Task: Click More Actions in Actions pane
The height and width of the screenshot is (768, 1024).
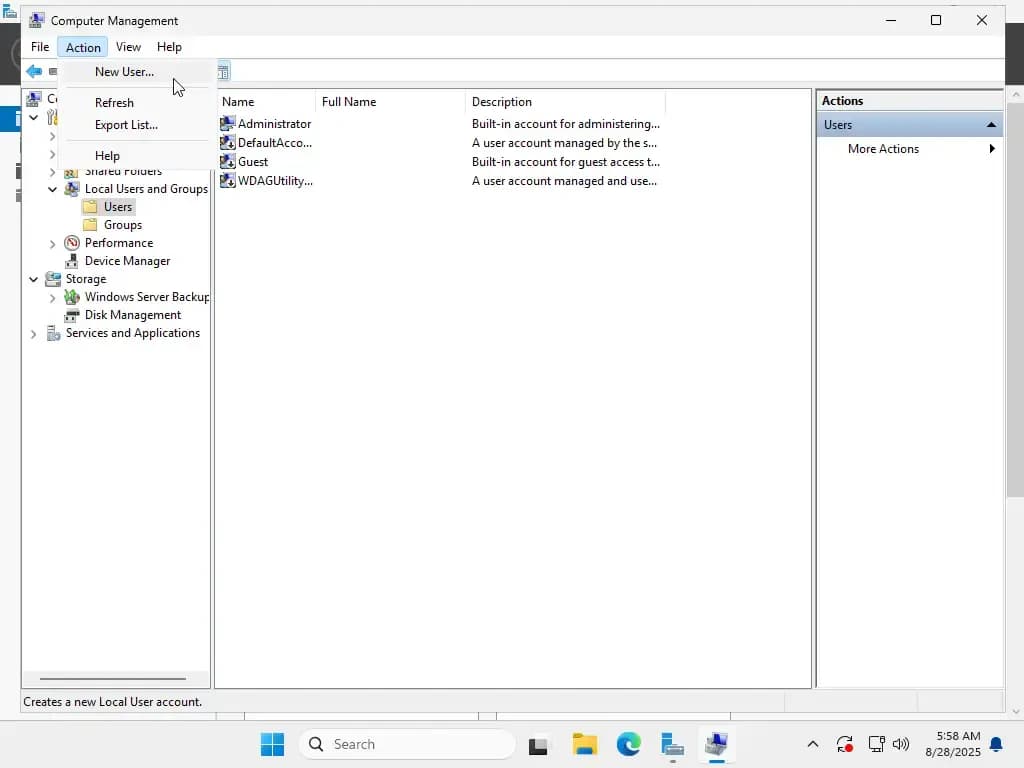Action: (883, 149)
